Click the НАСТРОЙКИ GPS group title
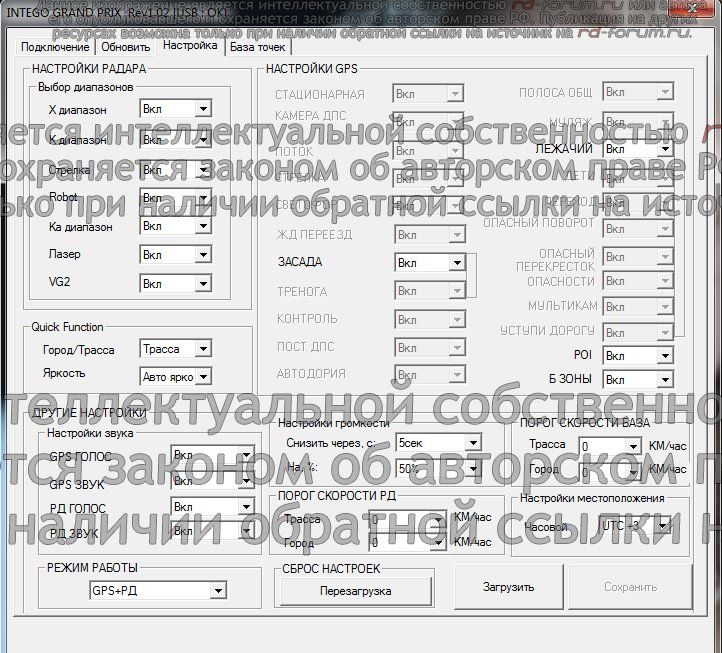 [x=312, y=69]
